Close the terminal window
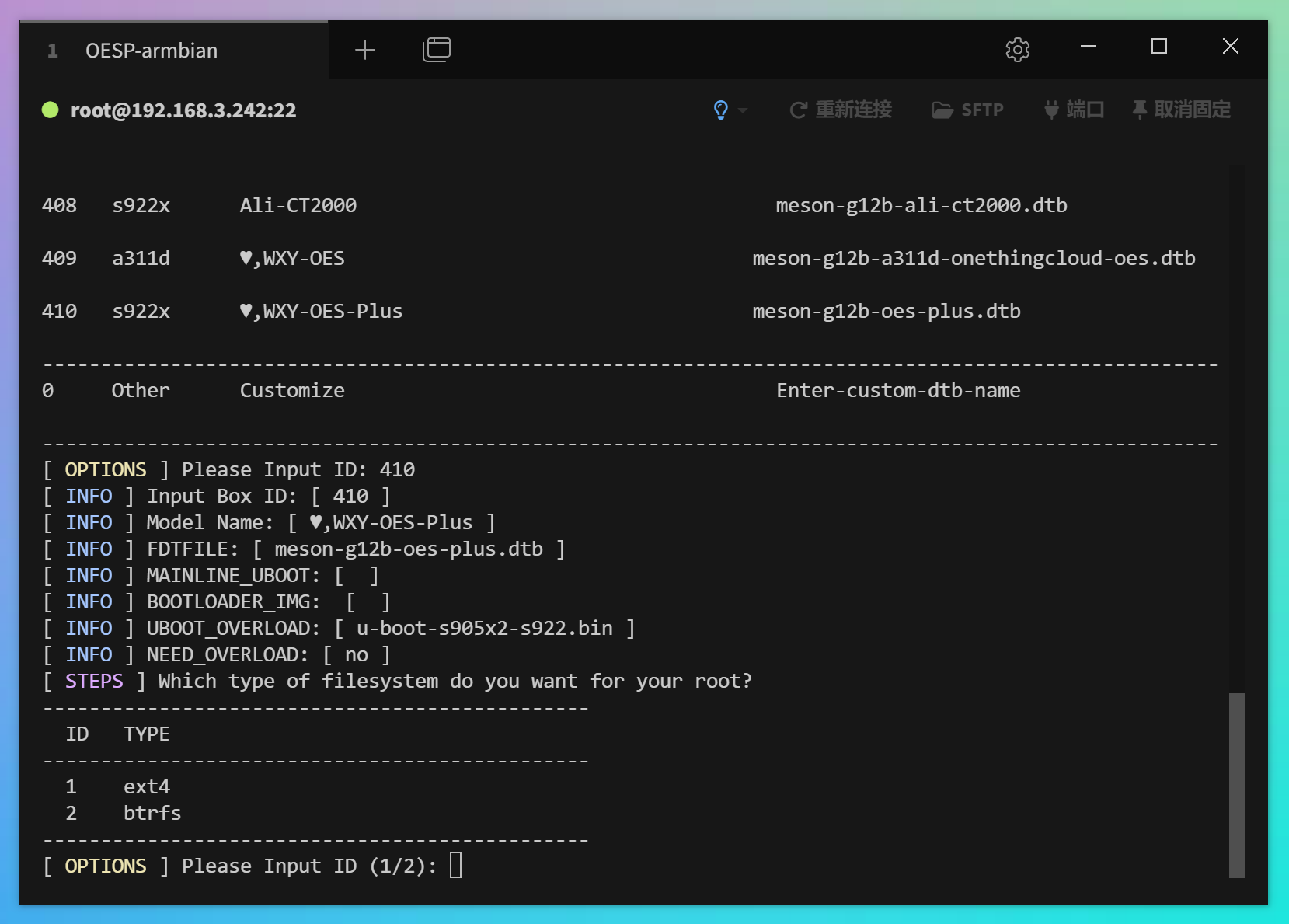 1230,47
